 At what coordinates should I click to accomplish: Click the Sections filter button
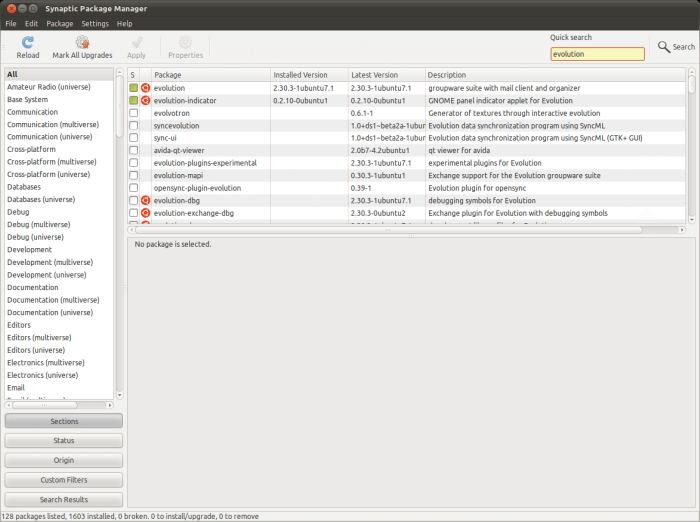tap(64, 421)
